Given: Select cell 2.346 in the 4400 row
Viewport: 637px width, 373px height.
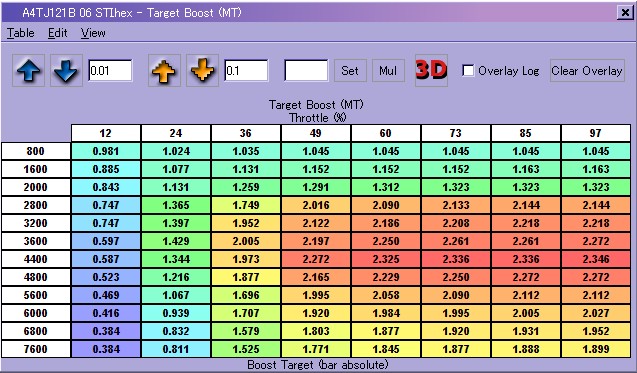Looking at the screenshot, I should tap(596, 259).
